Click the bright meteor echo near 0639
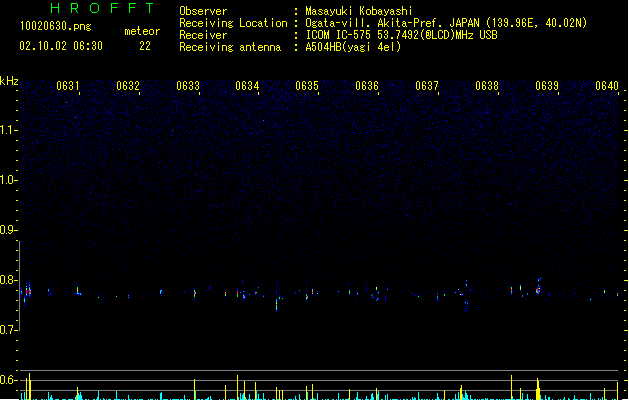Screen dimensions: 629x400 (538, 289)
